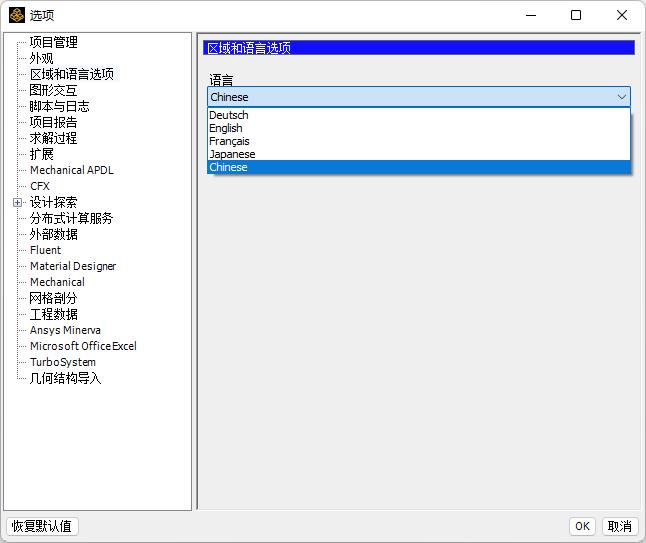Viewport: 646px width, 543px height.
Task: Select 网格剖分 in the options tree
Action: point(53,298)
